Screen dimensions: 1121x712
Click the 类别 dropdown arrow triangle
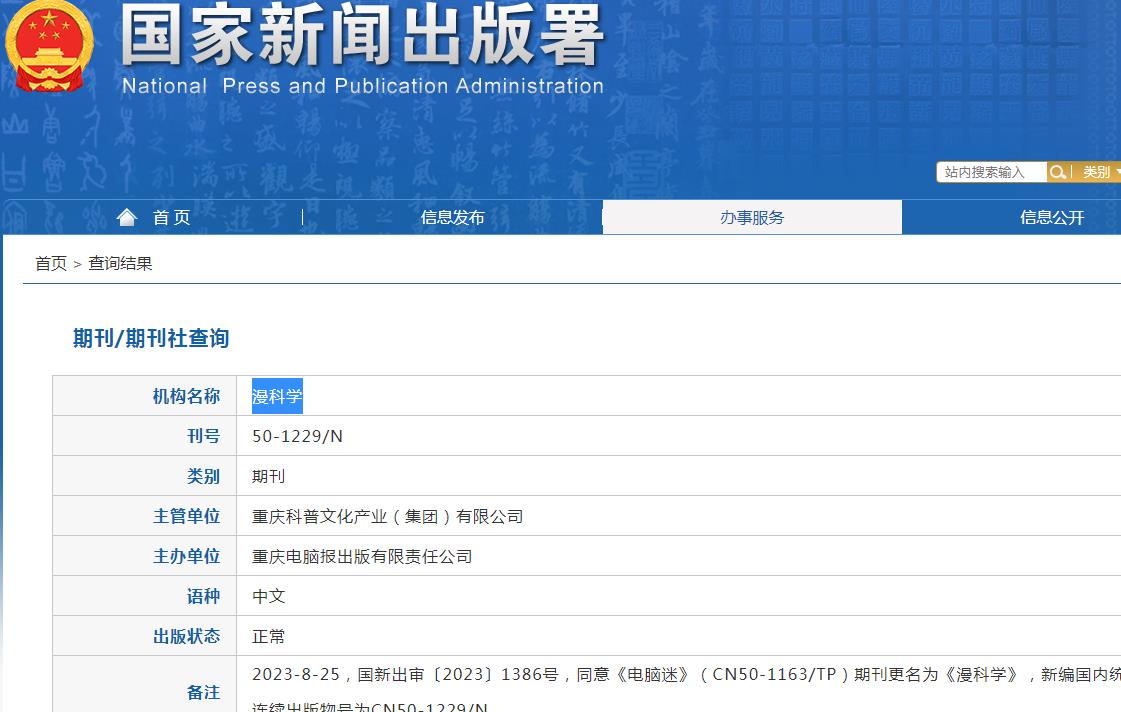point(1115,172)
